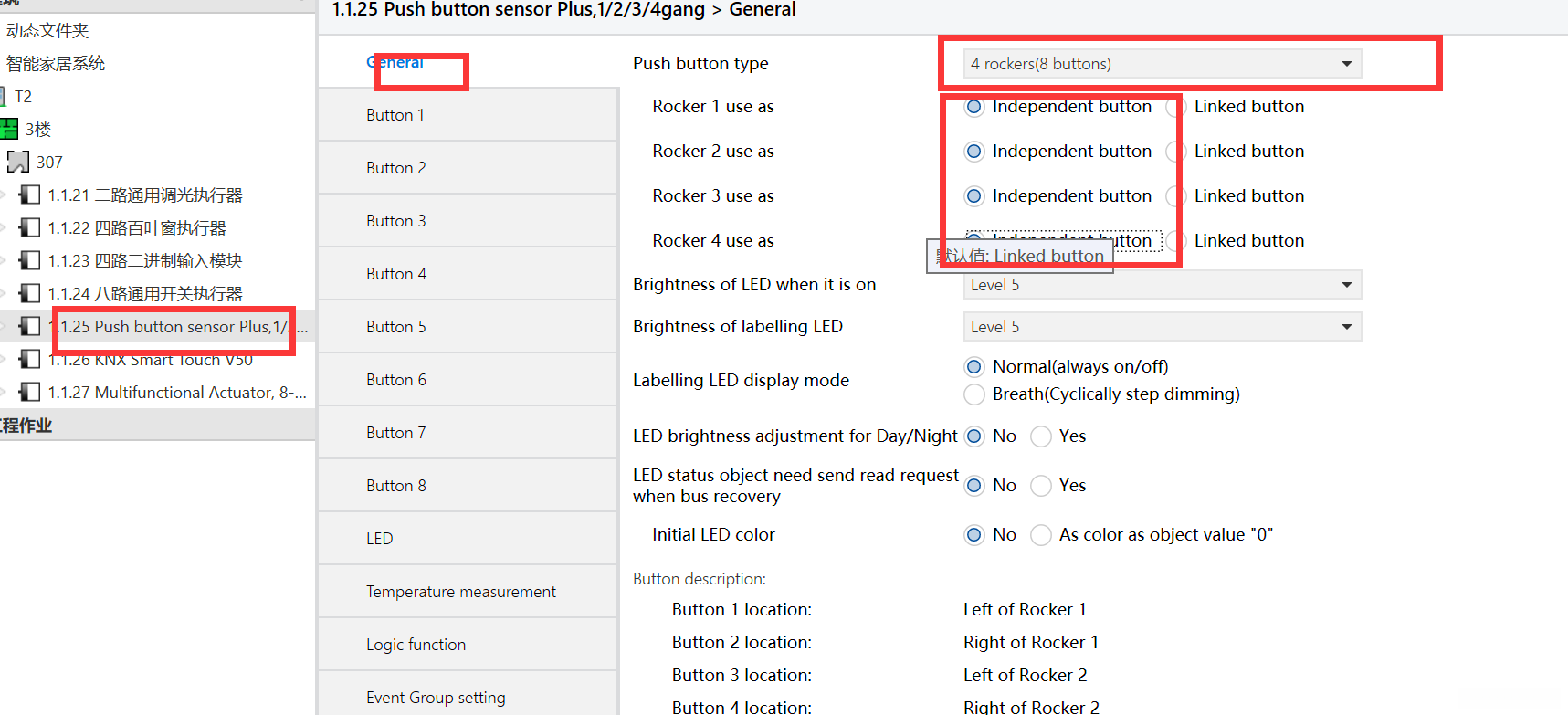Select the 1.1.23 四路二进制输入模块 device icon
Screen dimensions: 1568x715
[30, 260]
